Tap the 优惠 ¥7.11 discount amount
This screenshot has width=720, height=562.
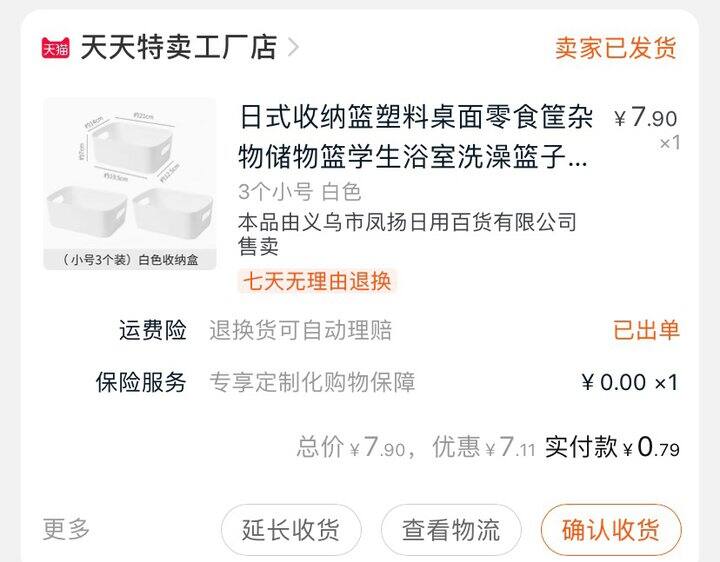tap(484, 447)
